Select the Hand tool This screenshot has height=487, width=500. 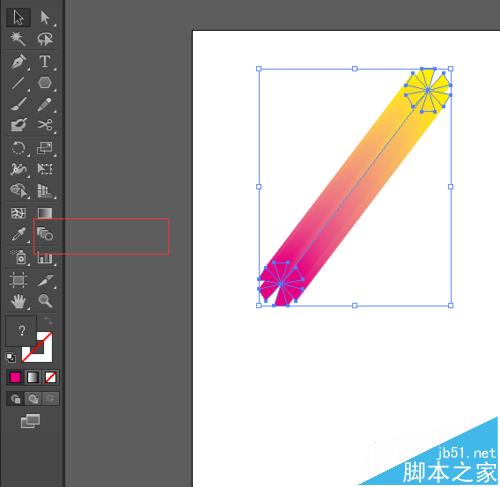tap(18, 301)
